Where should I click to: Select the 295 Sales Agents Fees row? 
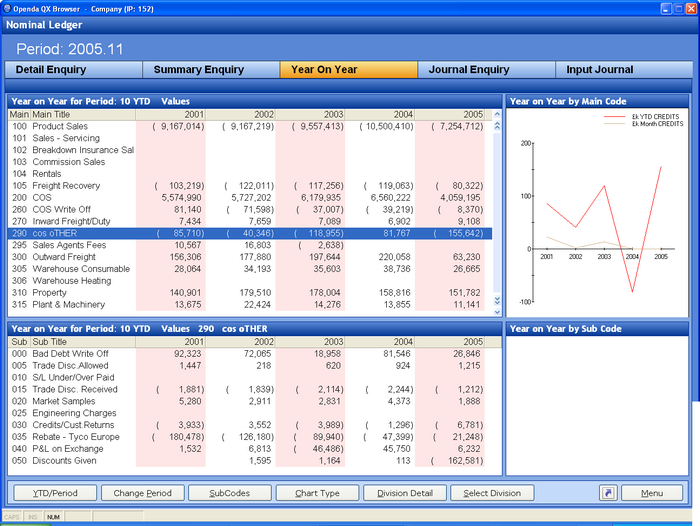[x=250, y=245]
